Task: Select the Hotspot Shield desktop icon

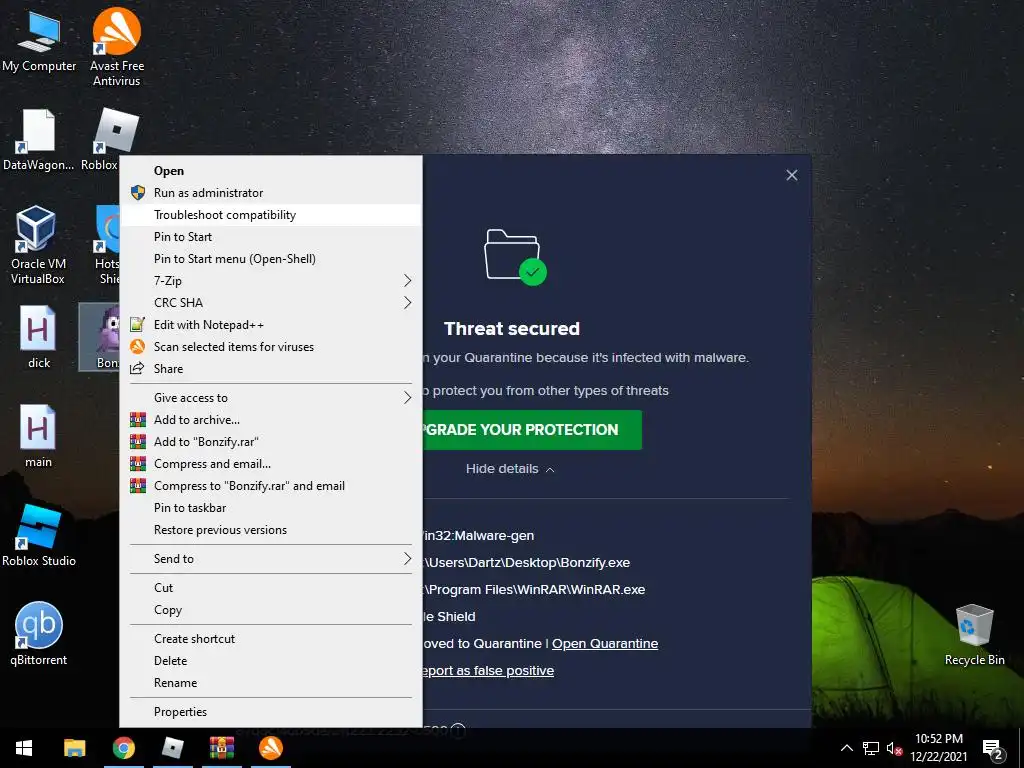Action: (107, 245)
